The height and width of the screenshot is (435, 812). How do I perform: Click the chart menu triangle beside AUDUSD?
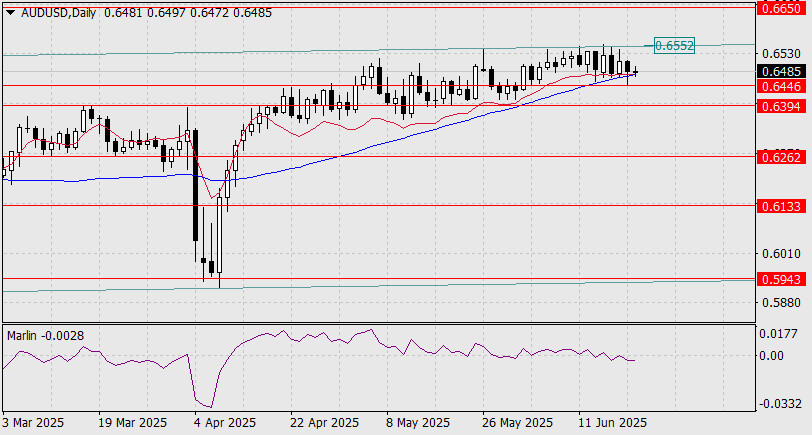coord(10,13)
